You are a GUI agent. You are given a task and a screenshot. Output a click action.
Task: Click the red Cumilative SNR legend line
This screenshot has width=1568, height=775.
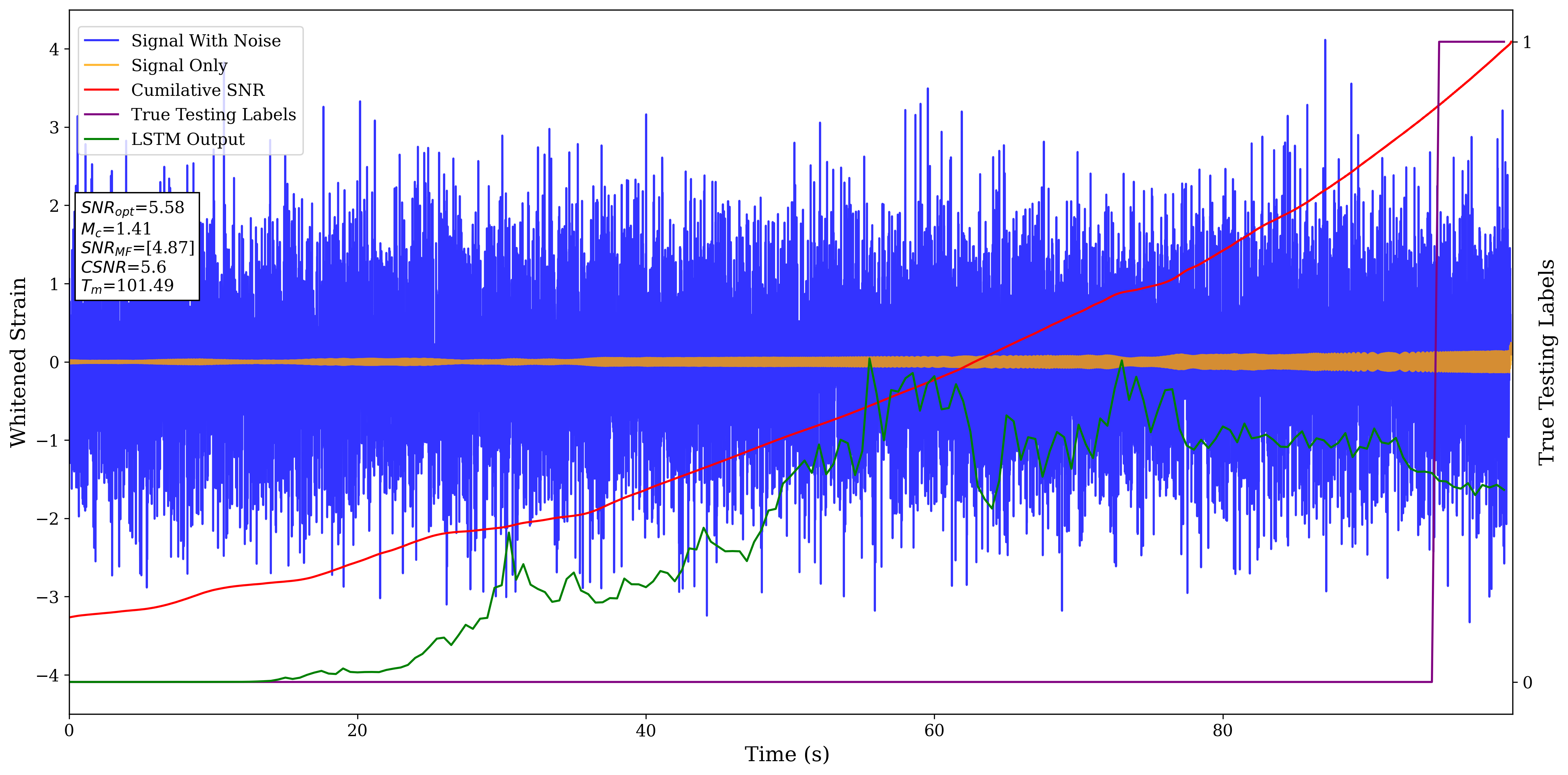101,90
